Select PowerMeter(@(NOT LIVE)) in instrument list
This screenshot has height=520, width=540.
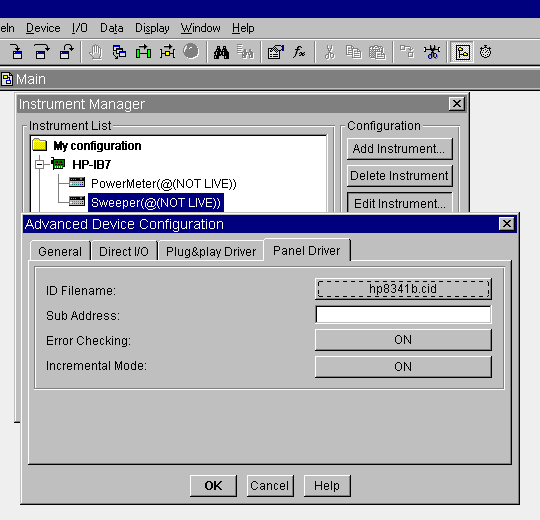164,184
